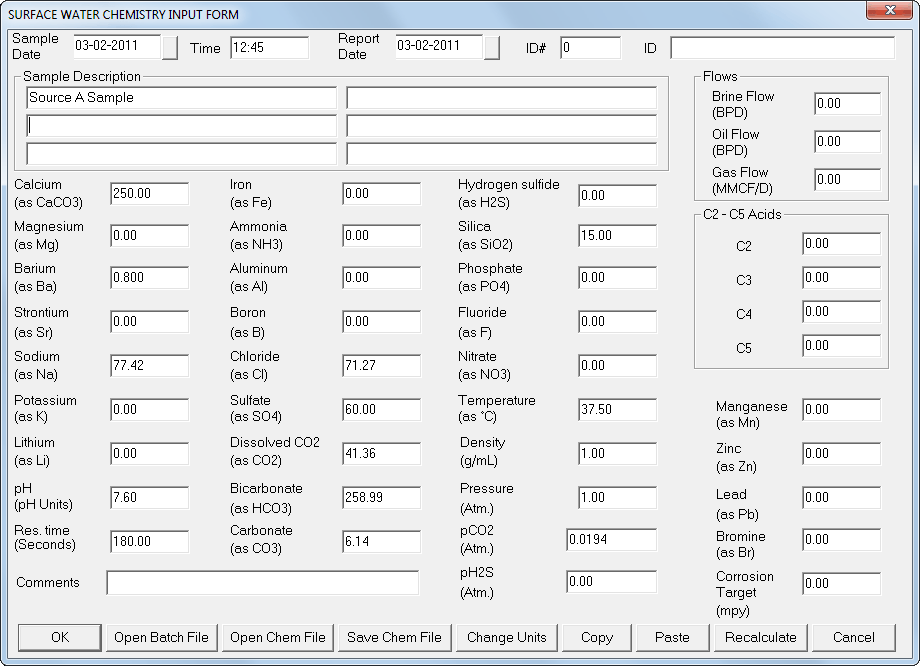Click the Cancel button
The image size is (920, 666).
point(854,637)
